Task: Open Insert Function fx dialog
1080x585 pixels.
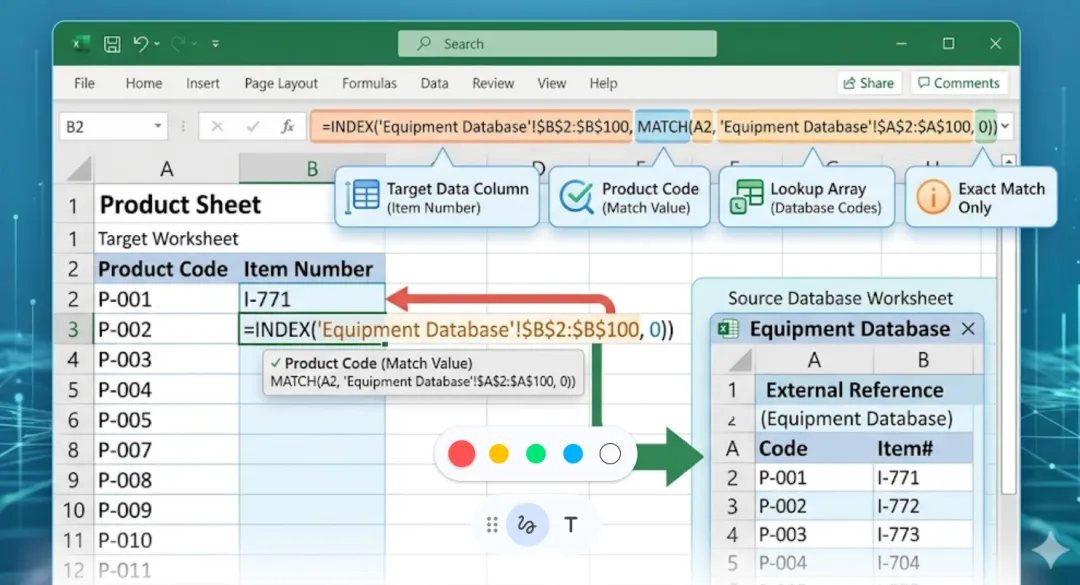Action: point(288,127)
